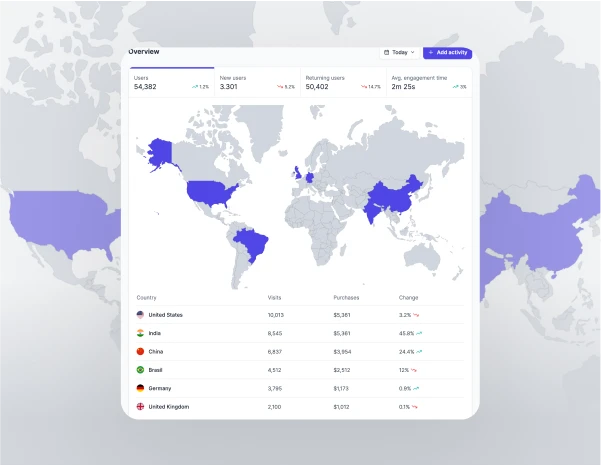Select the Avg. engagement time tab

pos(428,82)
